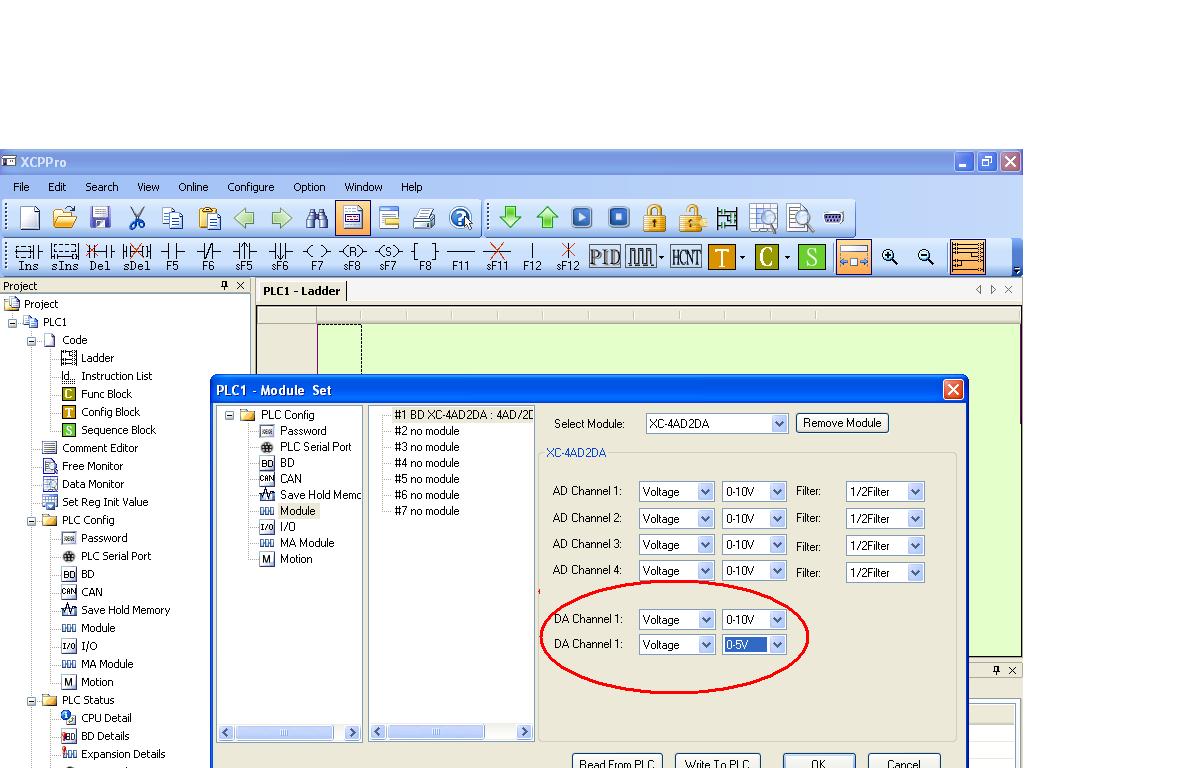The width and height of the screenshot is (1184, 768).
Task: Zoom out the ladder view
Action: click(x=926, y=257)
